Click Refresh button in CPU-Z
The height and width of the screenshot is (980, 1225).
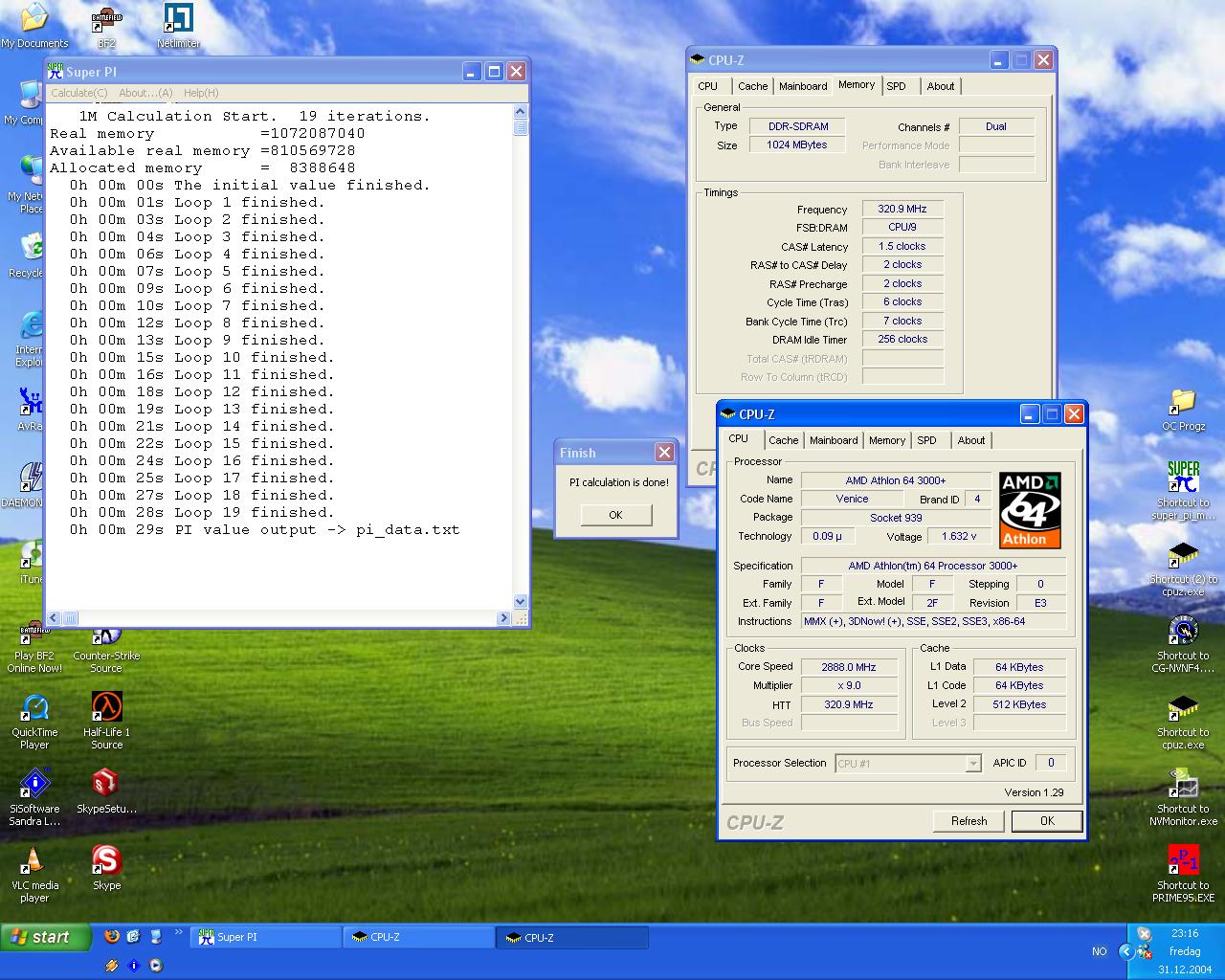click(x=969, y=821)
